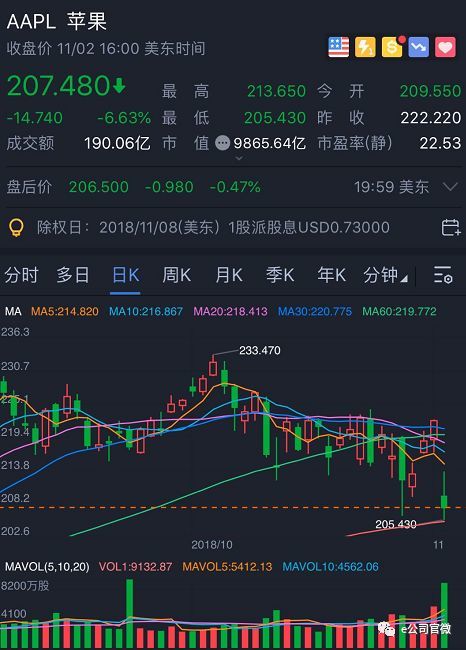Image resolution: width=466 pixels, height=650 pixels.
Task: Tap the current price 207.480
Action: (x=59, y=86)
